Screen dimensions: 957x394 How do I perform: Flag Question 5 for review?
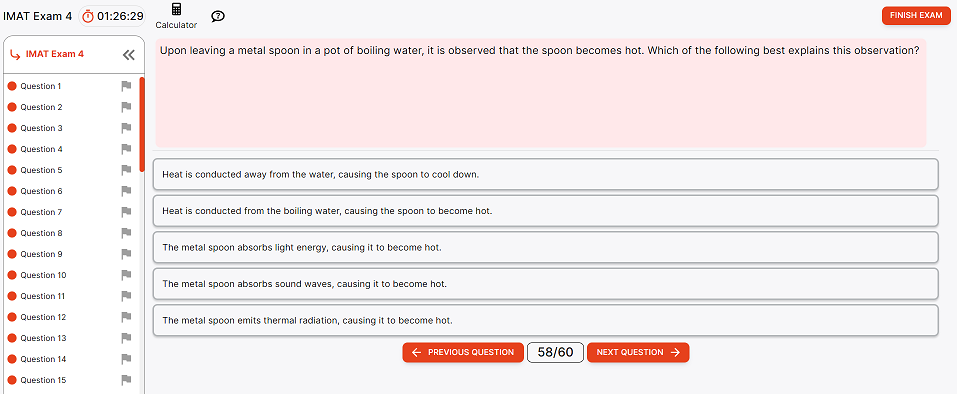pyautogui.click(x=126, y=170)
